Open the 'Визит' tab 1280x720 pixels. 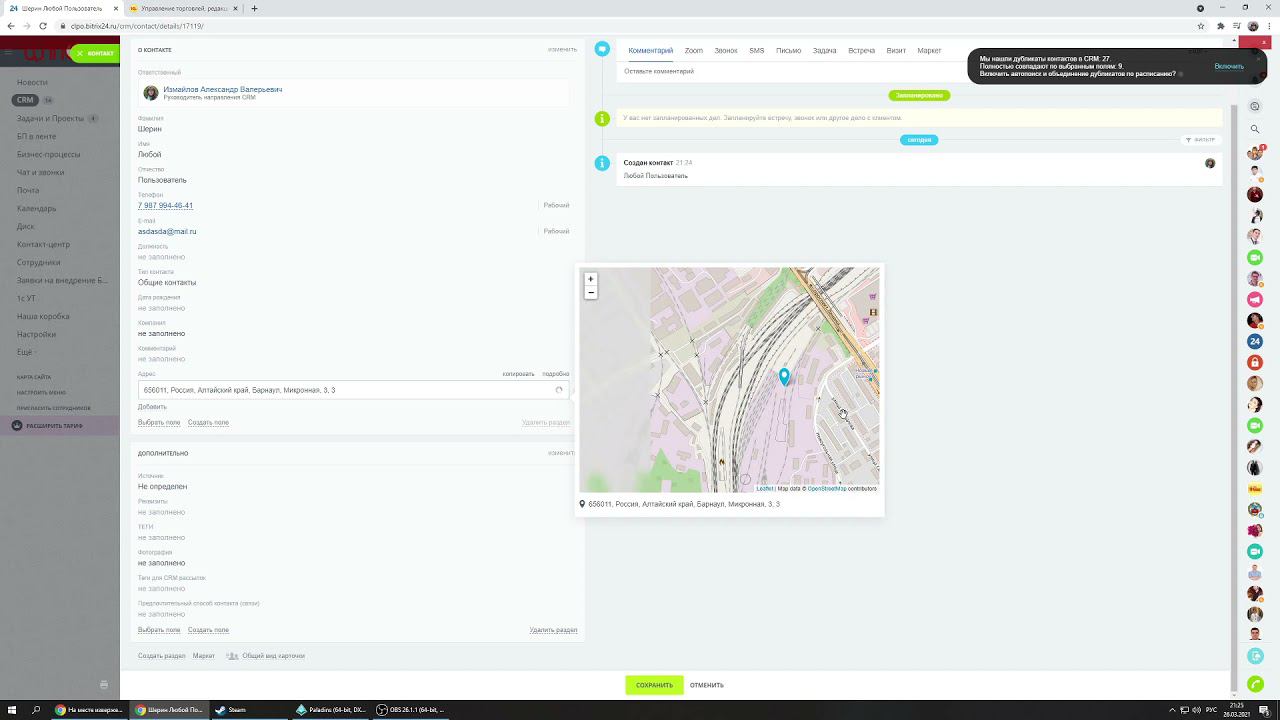click(896, 50)
